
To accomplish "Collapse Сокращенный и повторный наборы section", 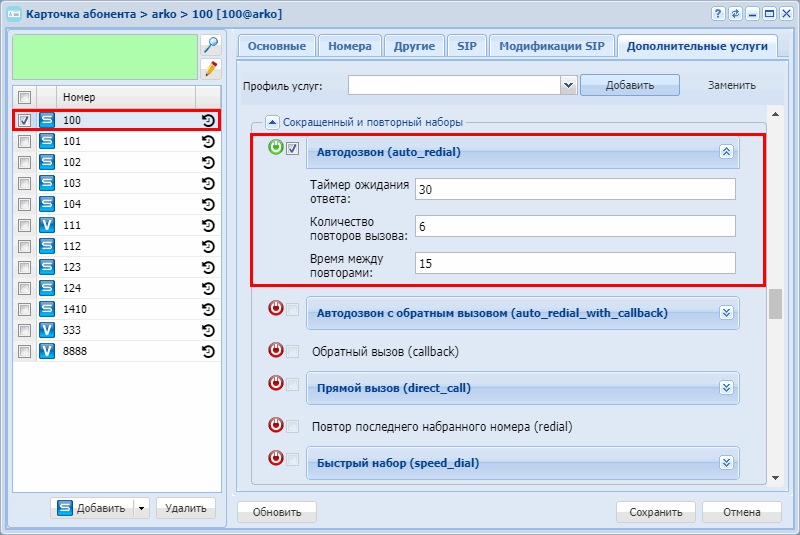I will 272,122.
